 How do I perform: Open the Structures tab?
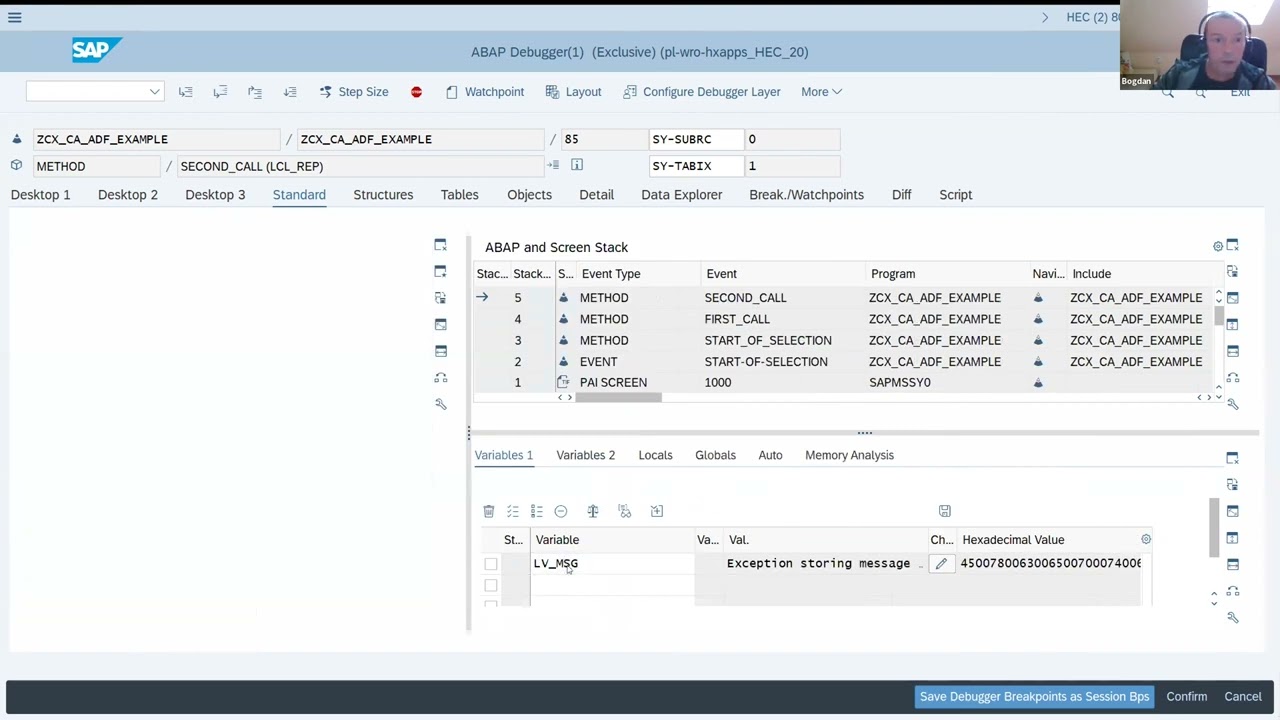point(383,195)
